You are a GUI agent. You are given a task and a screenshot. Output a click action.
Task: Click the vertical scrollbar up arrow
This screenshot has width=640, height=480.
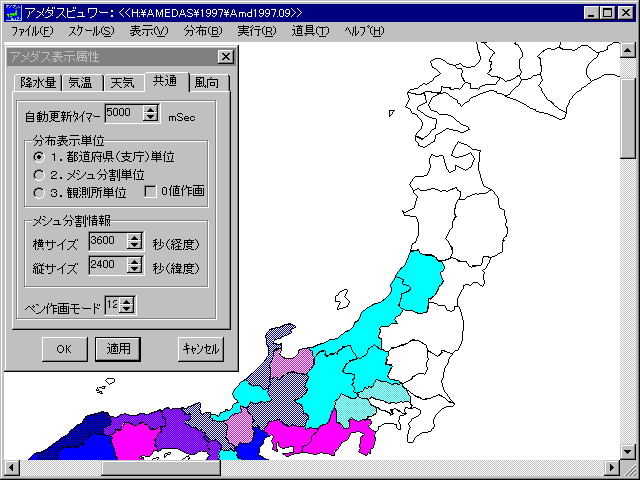coord(628,50)
